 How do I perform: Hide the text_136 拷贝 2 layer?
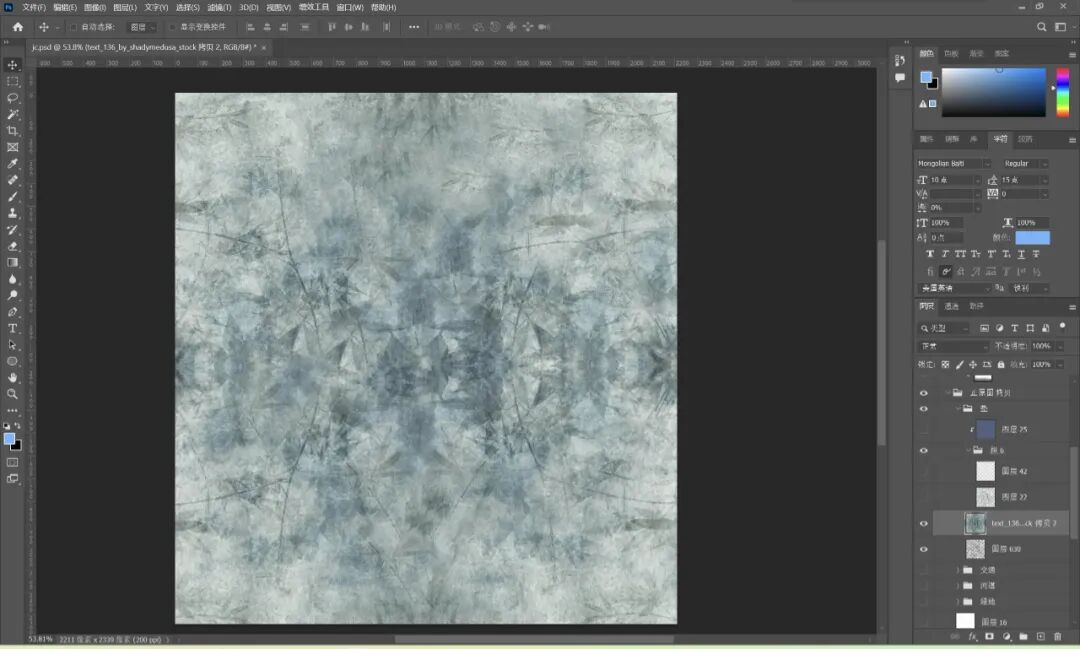[924, 524]
